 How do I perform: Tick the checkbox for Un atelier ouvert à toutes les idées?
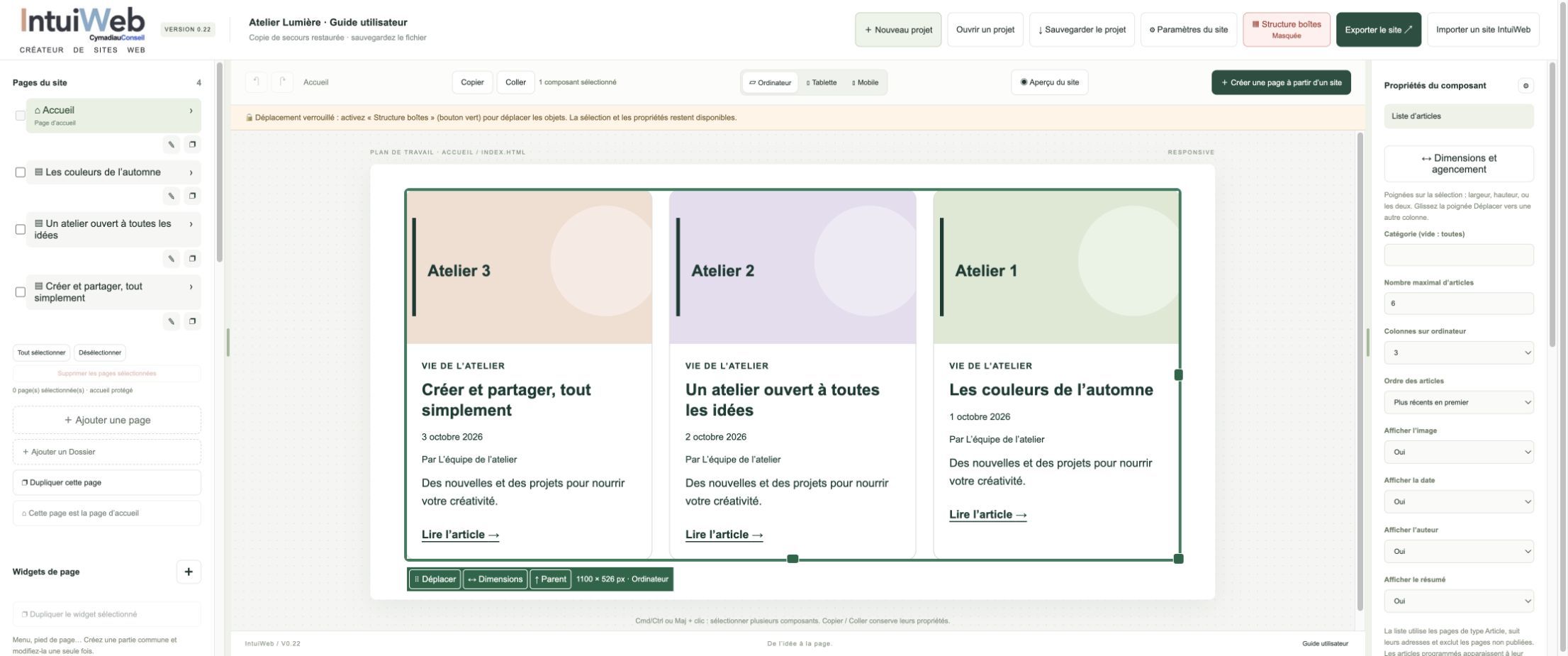(21, 230)
